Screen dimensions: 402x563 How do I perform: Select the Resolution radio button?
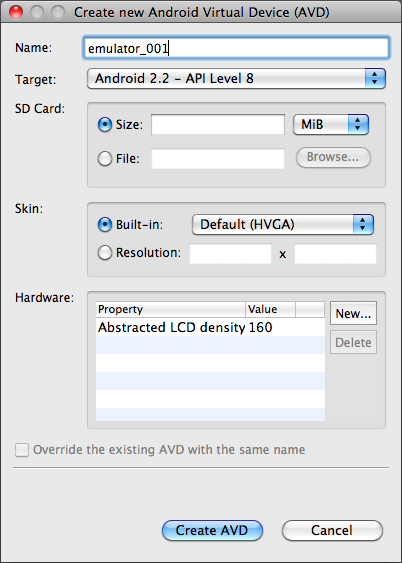[105, 253]
